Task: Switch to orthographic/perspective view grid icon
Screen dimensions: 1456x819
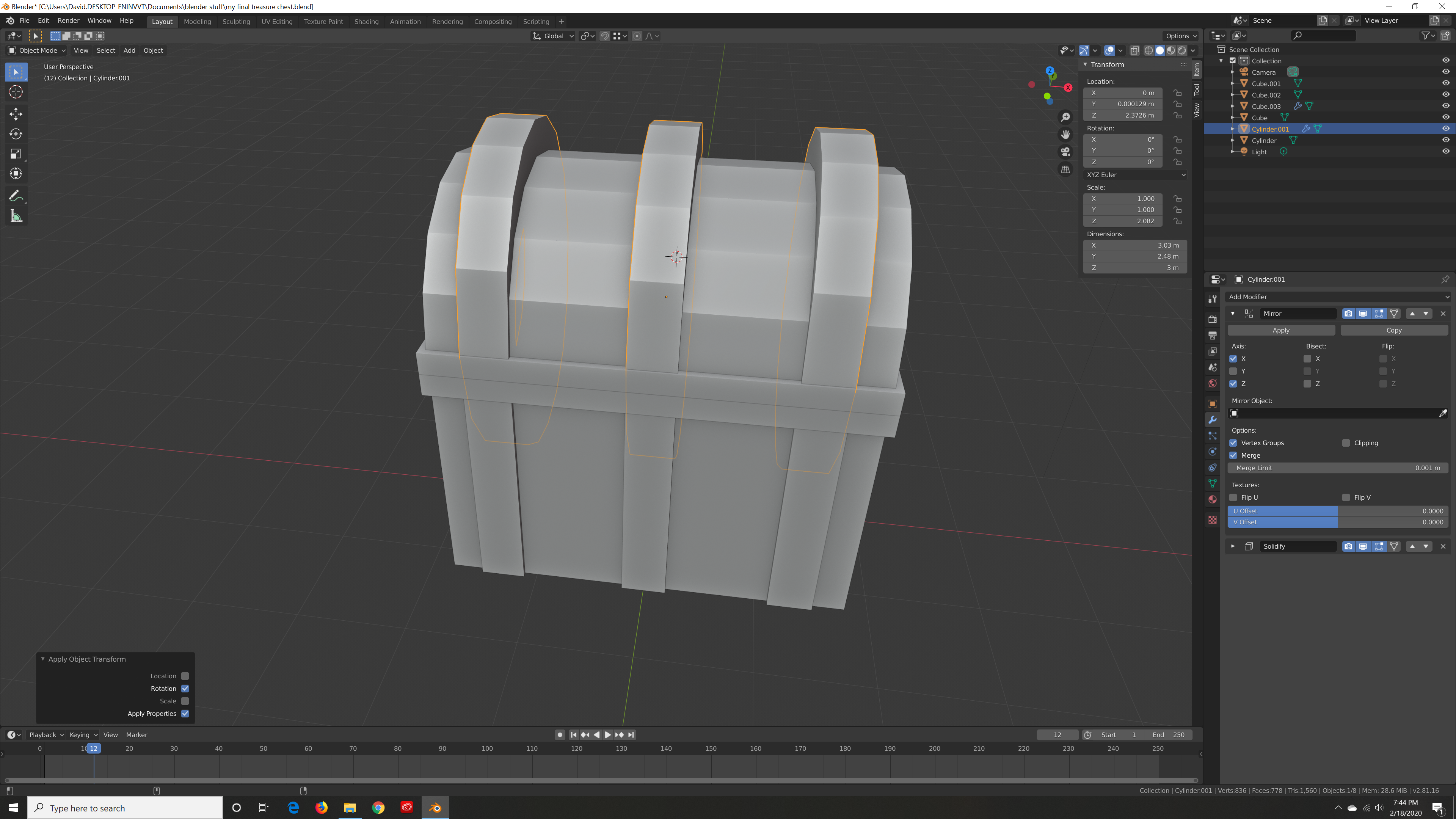Action: pos(1065,169)
